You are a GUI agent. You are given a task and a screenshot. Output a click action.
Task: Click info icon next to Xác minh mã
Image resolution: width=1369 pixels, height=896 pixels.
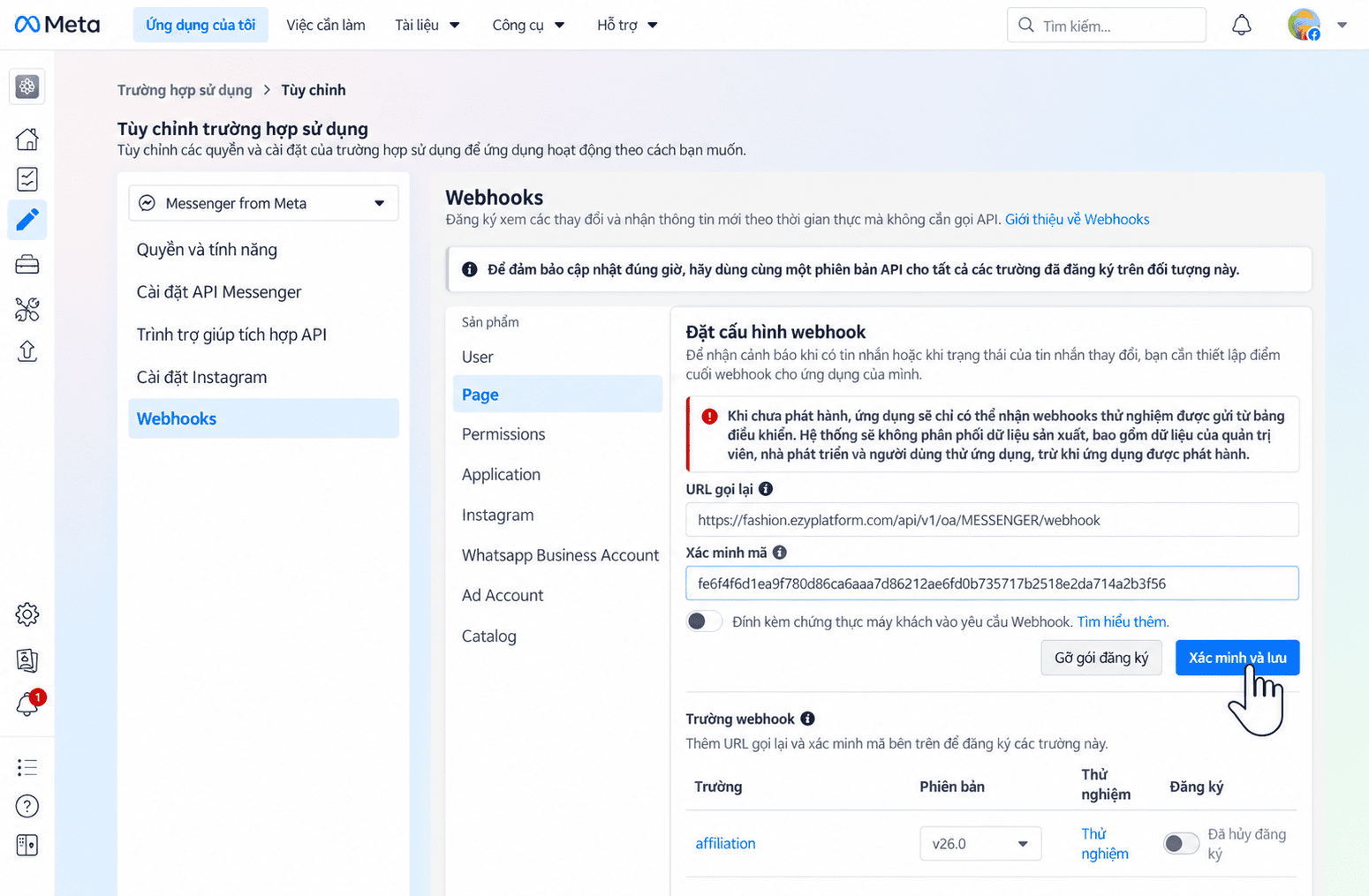click(779, 552)
